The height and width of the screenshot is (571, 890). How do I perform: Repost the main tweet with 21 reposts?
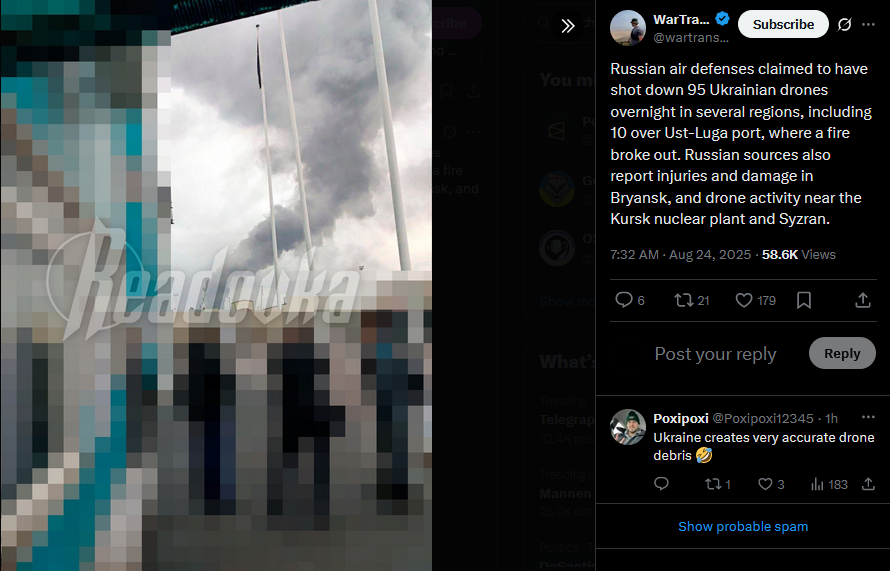pos(692,300)
